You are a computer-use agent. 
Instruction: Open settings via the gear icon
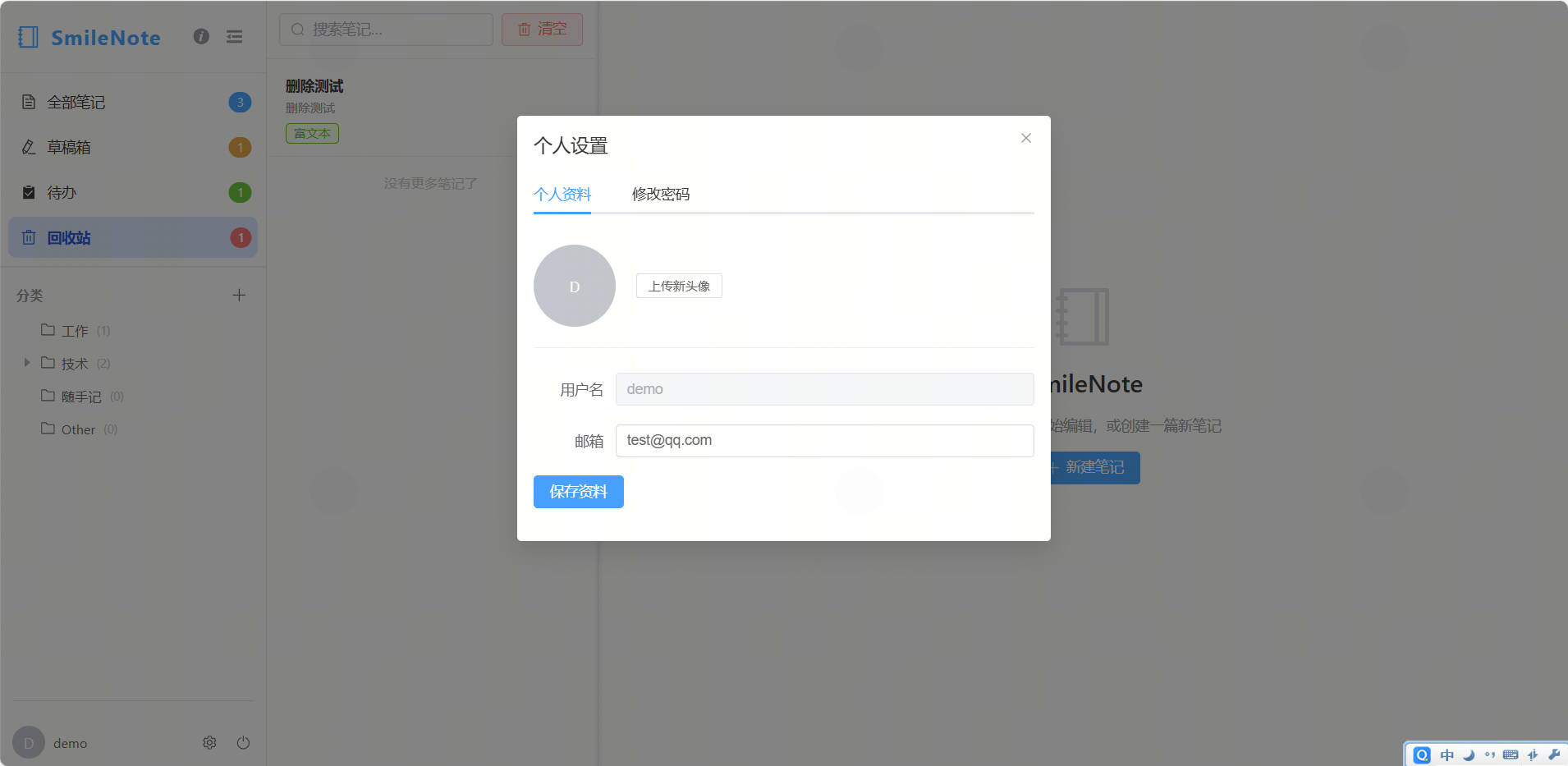(209, 742)
